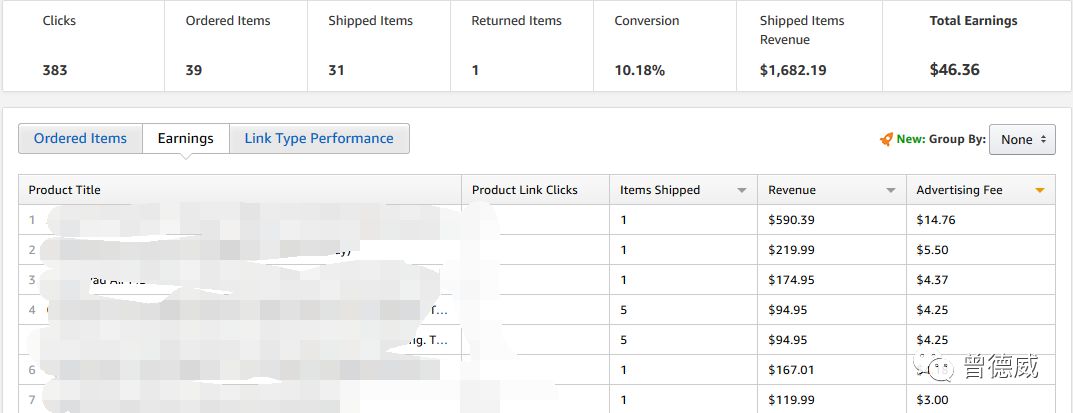The image size is (1073, 413).
Task: Click the $14.76 advertising fee cell
Action: (981, 220)
